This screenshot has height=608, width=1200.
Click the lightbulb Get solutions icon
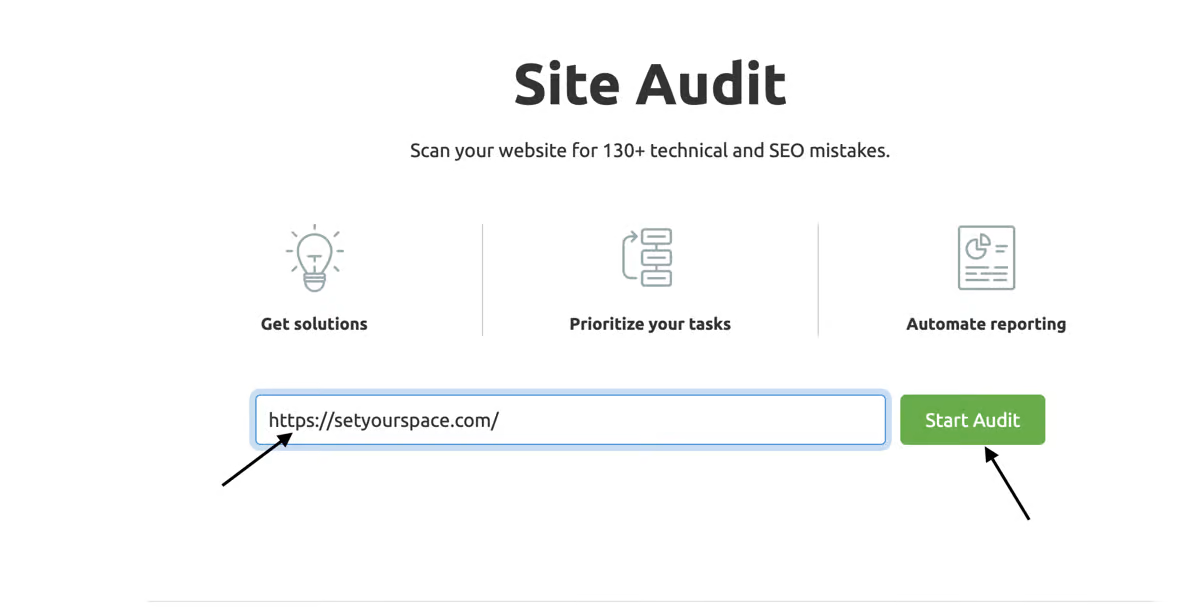[314, 258]
